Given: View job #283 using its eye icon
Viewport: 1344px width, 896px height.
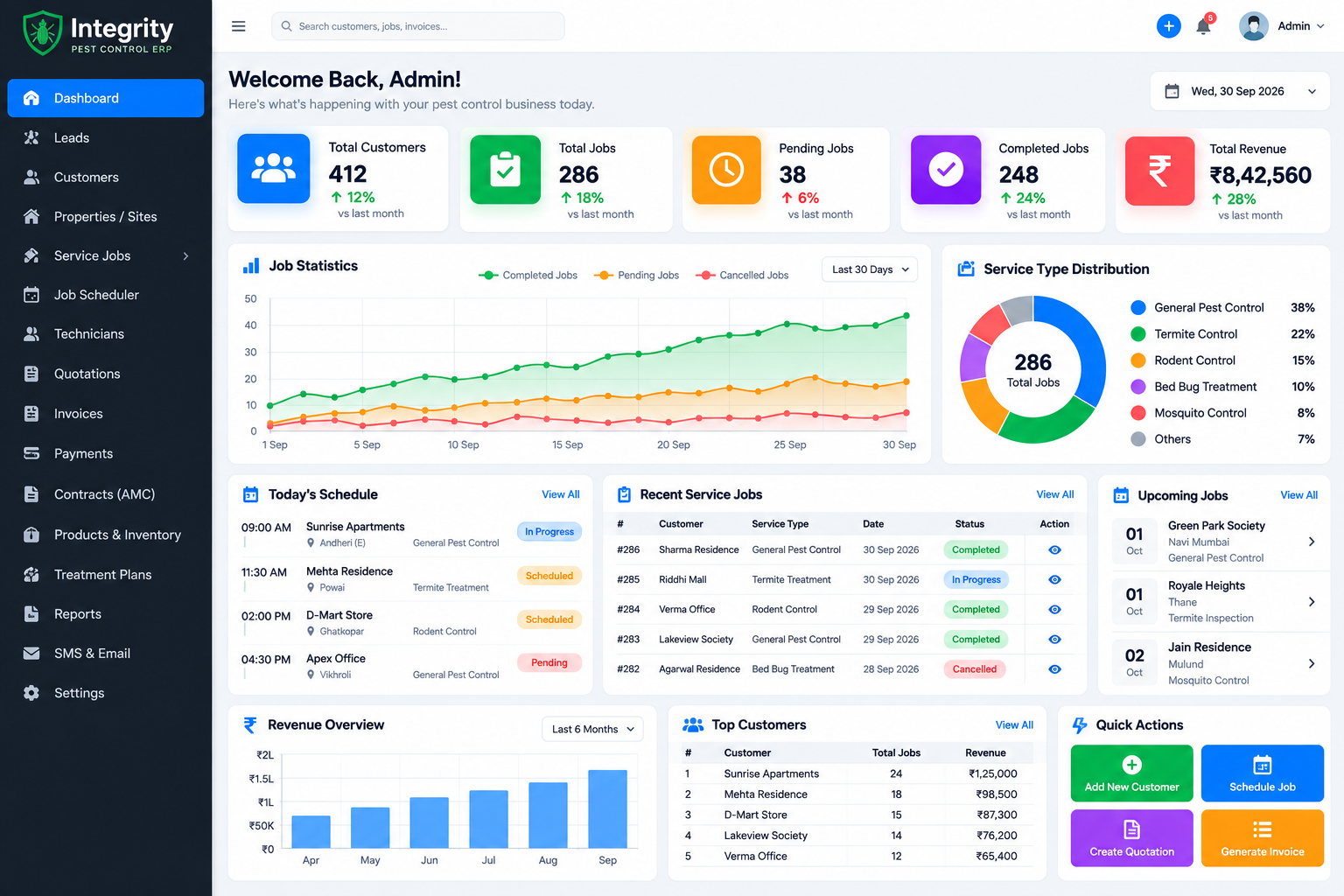Looking at the screenshot, I should [x=1054, y=640].
